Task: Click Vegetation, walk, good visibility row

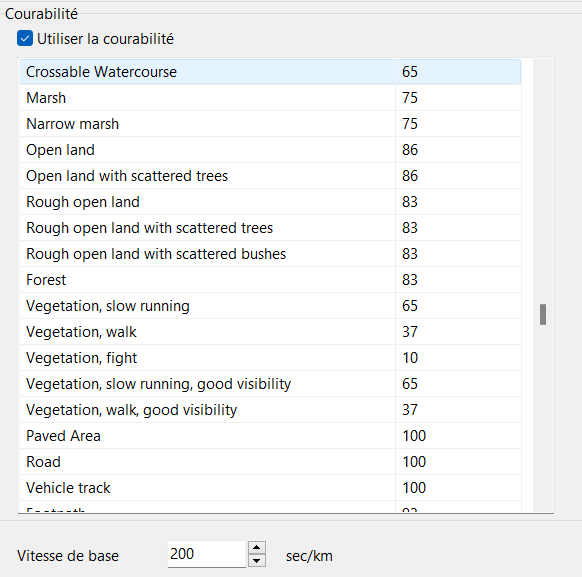Action: (270, 409)
